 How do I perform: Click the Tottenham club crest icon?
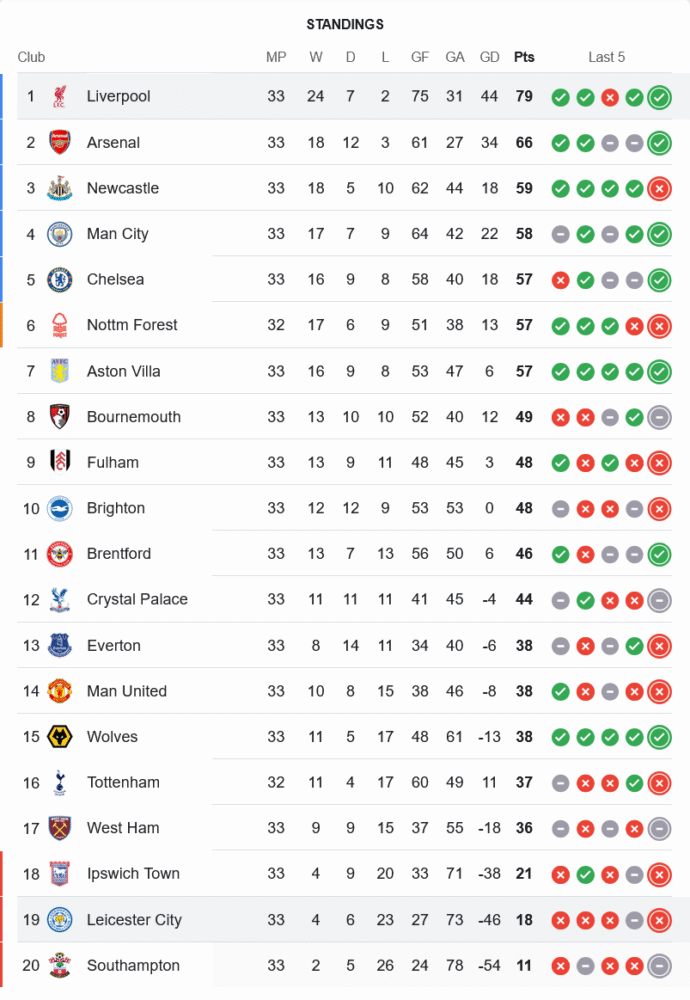coord(60,783)
